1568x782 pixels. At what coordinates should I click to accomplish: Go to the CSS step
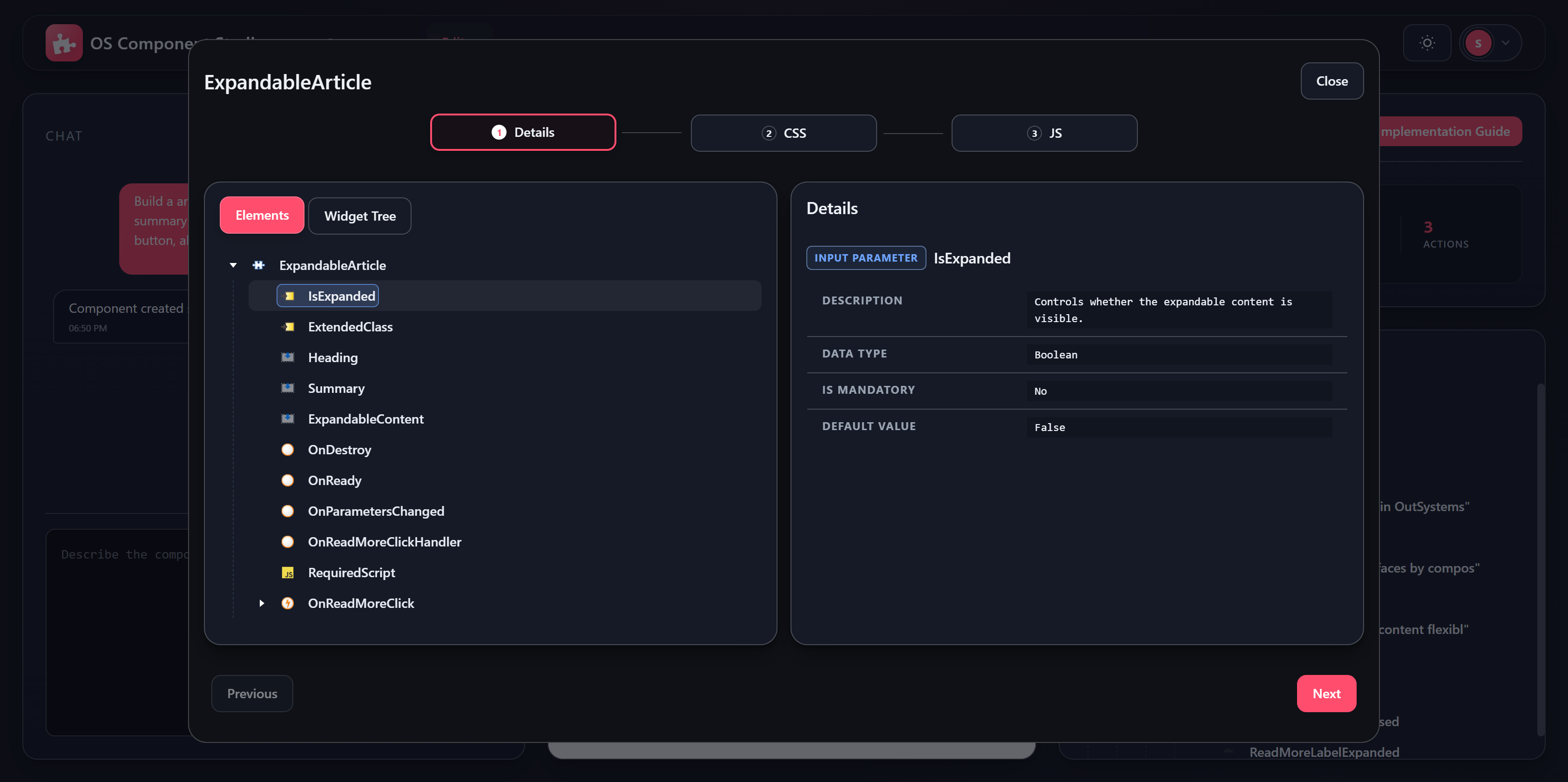coord(784,133)
